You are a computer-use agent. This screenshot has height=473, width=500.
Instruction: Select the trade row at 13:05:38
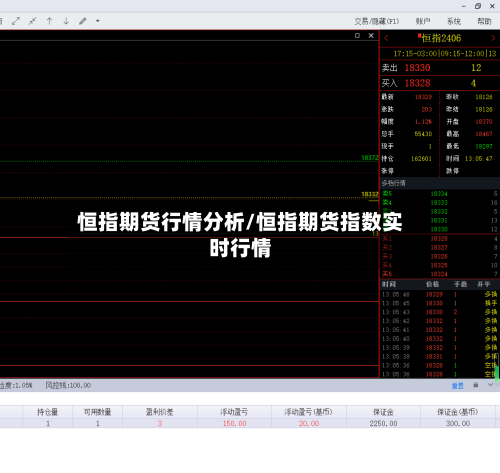point(439,356)
